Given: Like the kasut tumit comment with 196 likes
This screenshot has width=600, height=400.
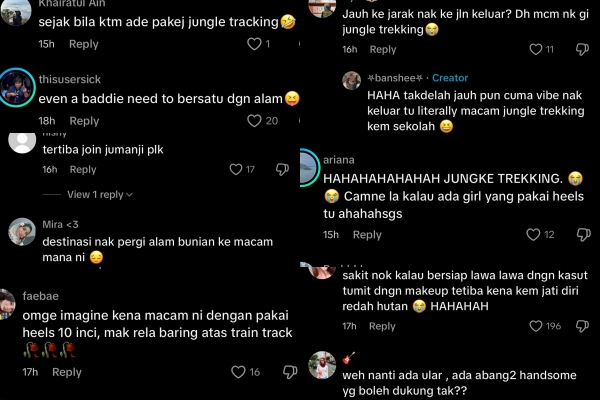Looking at the screenshot, I should (536, 326).
